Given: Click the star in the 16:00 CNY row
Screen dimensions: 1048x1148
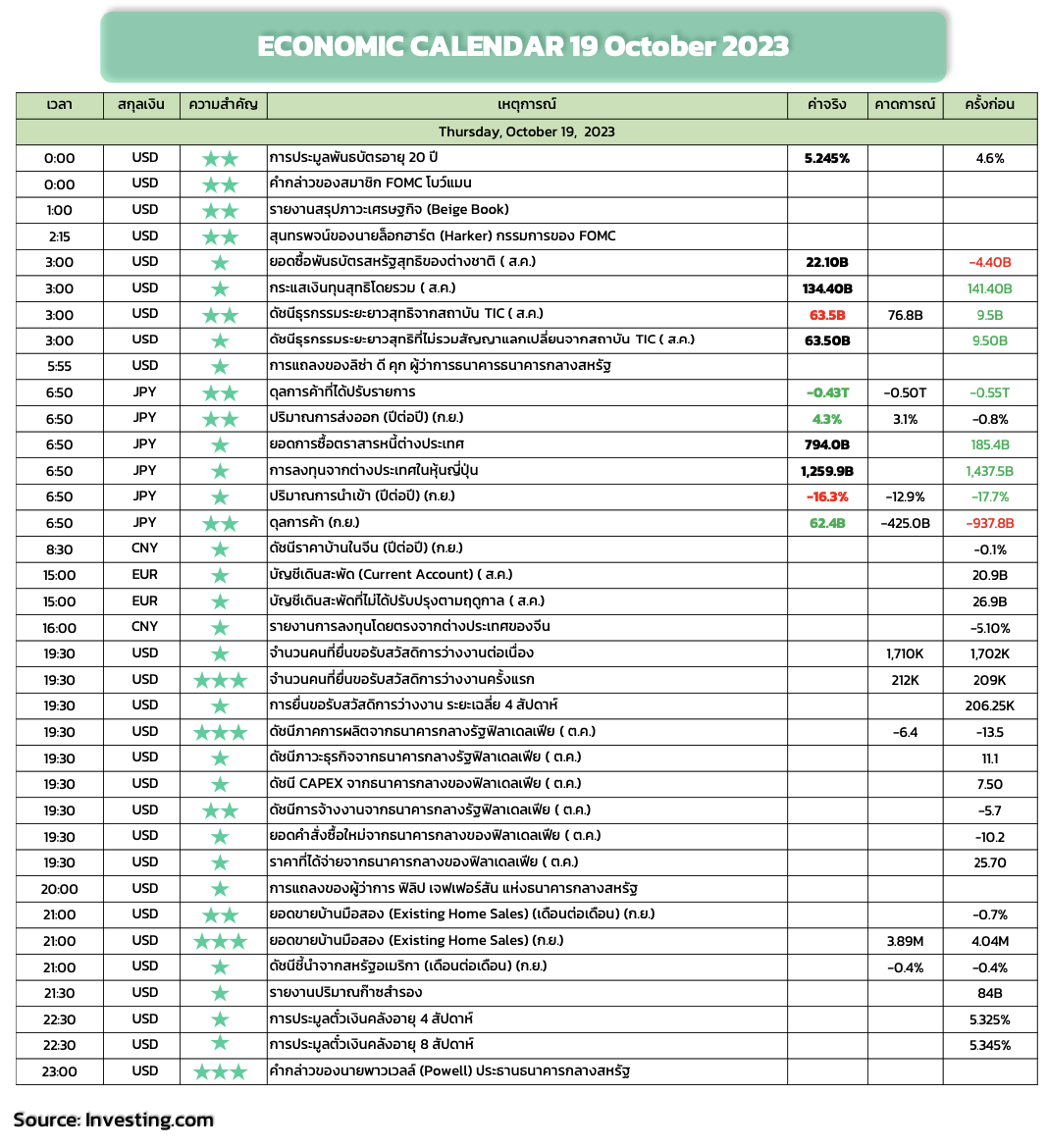Looking at the screenshot, I should (220, 628).
